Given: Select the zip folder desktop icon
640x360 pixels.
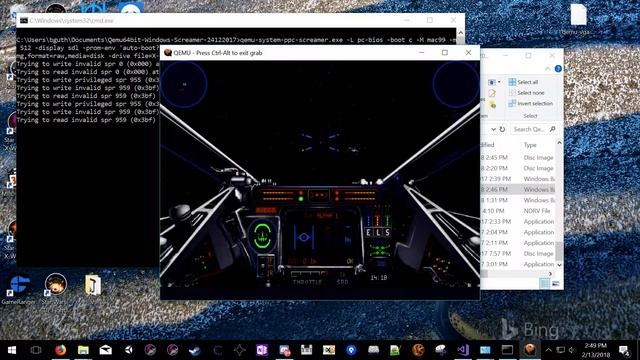Looking at the screenshot, I should tap(93, 285).
